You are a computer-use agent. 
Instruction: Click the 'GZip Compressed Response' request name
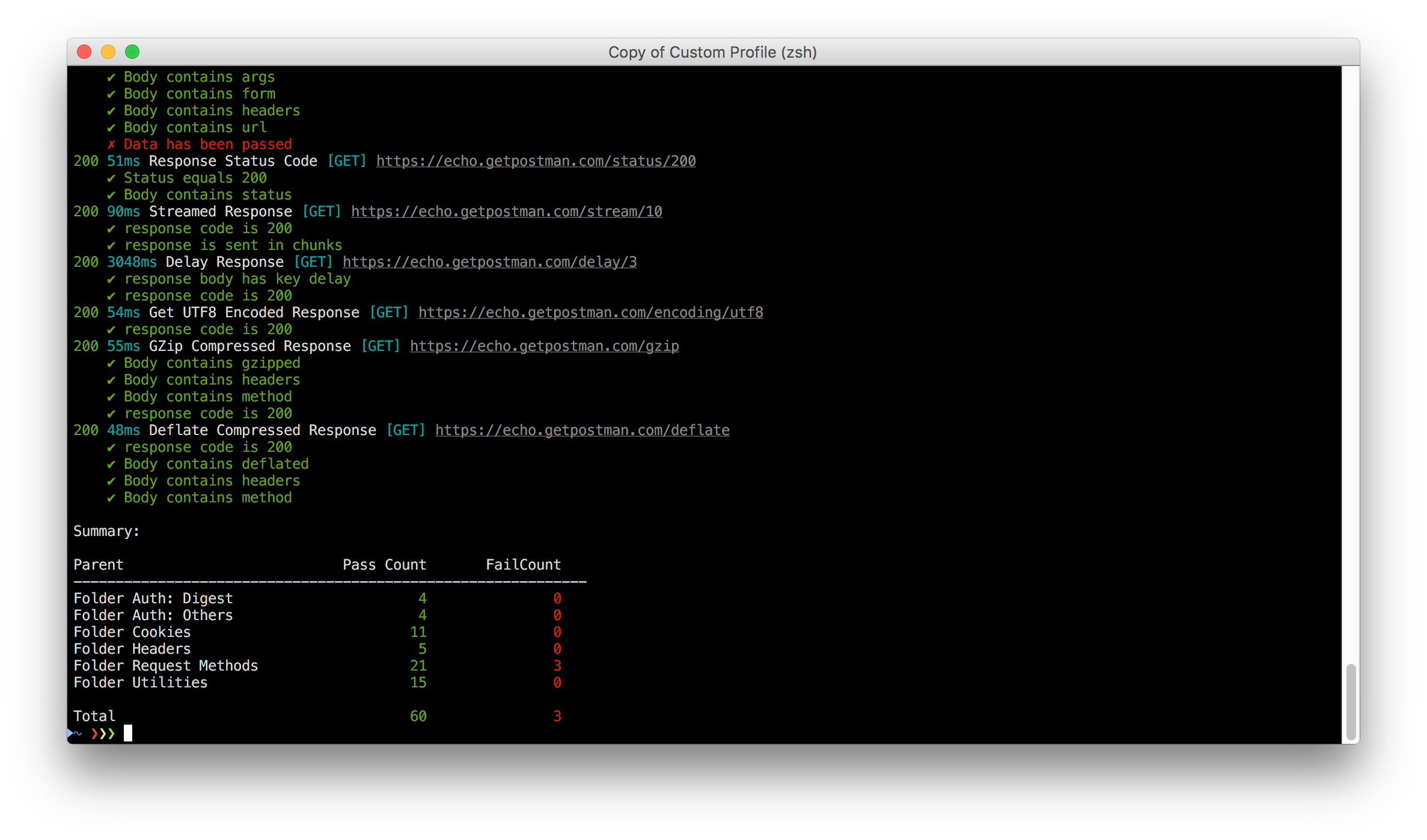250,346
